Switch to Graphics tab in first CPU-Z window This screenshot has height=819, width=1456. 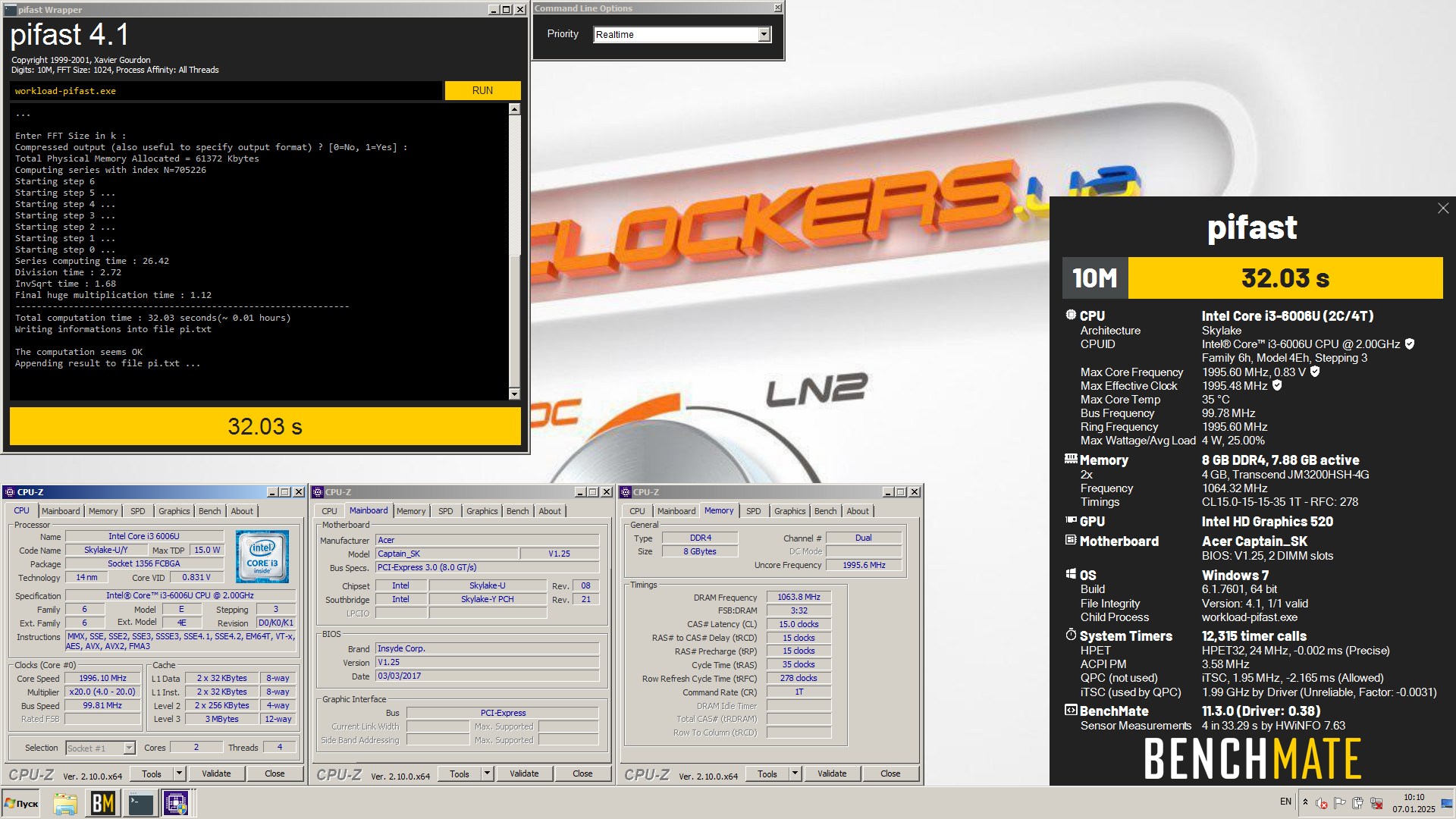click(174, 511)
